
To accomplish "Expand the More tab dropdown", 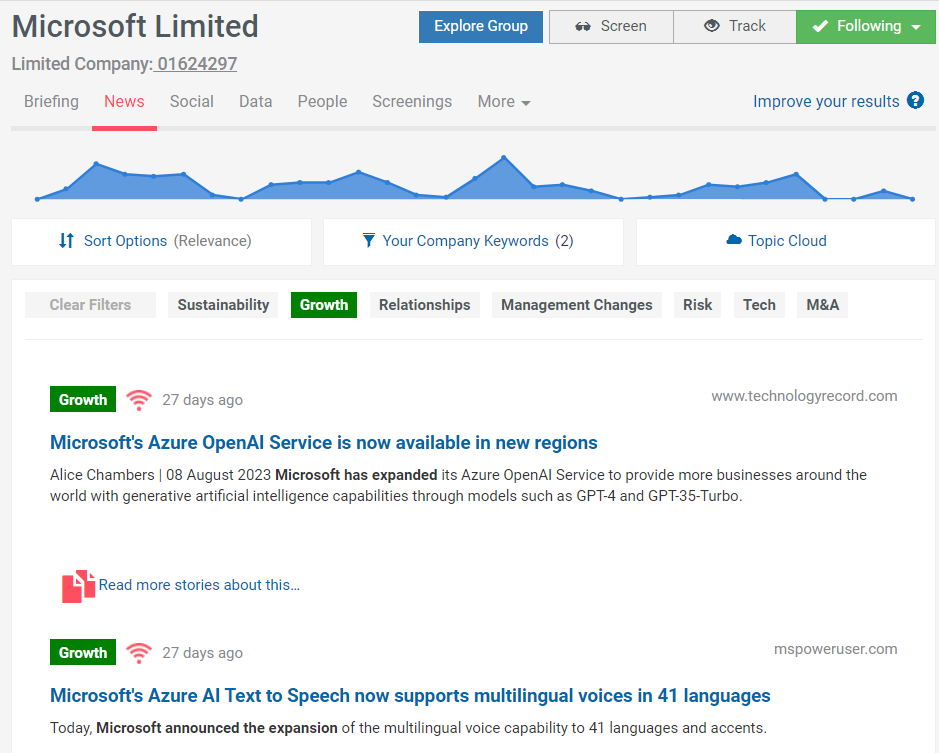I will (x=504, y=102).
